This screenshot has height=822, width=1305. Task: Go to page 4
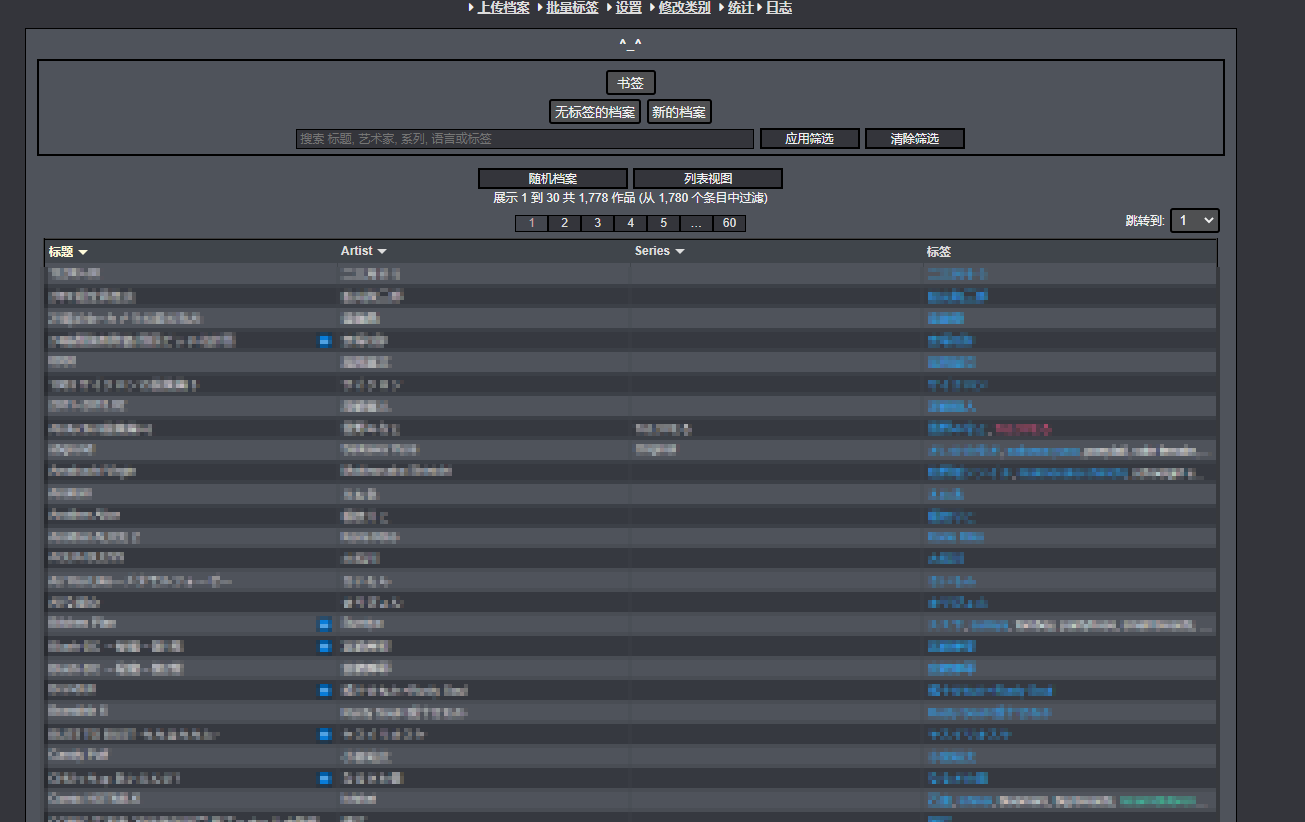tap(631, 223)
